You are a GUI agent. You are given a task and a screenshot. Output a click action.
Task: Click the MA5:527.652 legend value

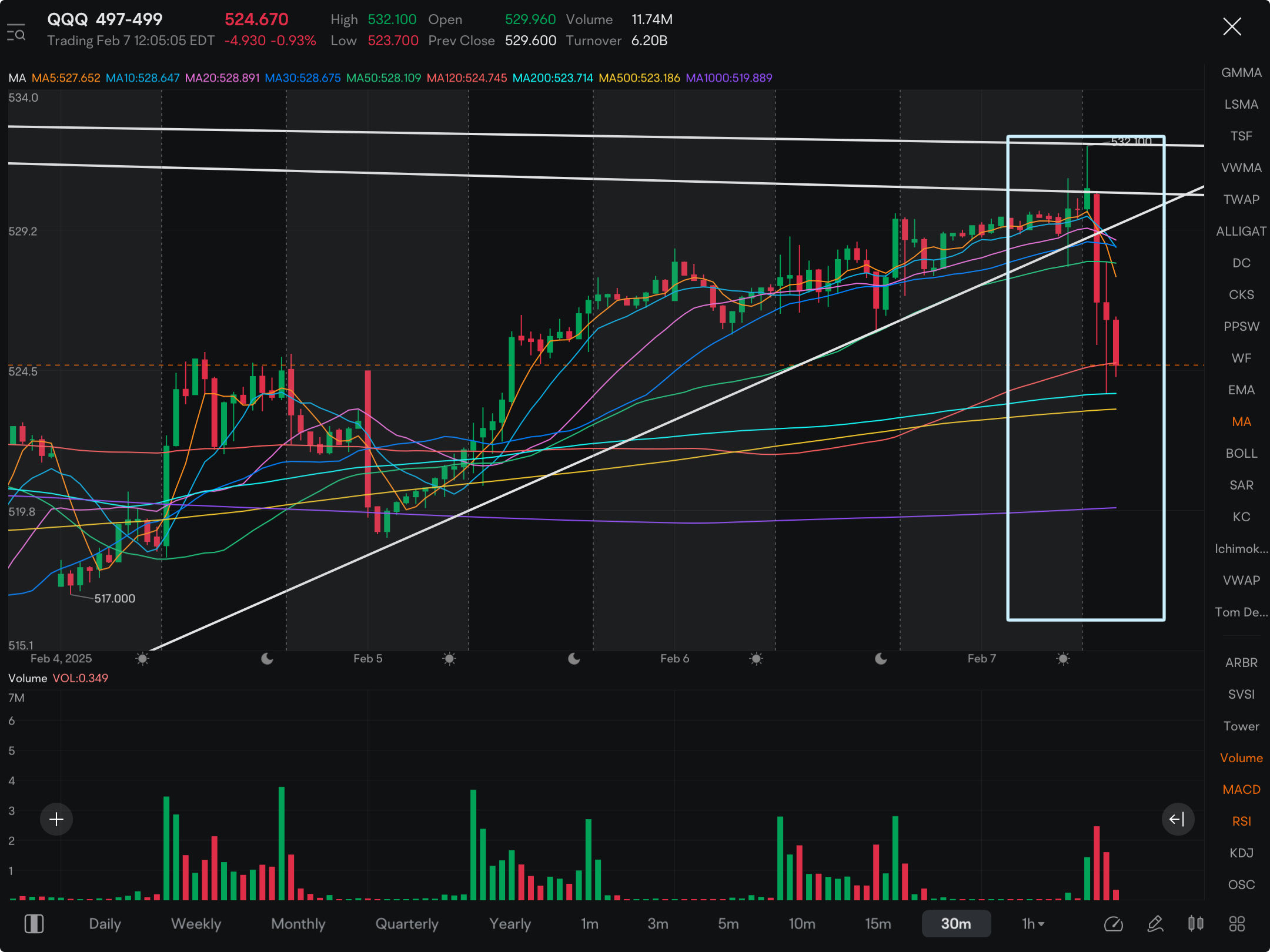66,78
